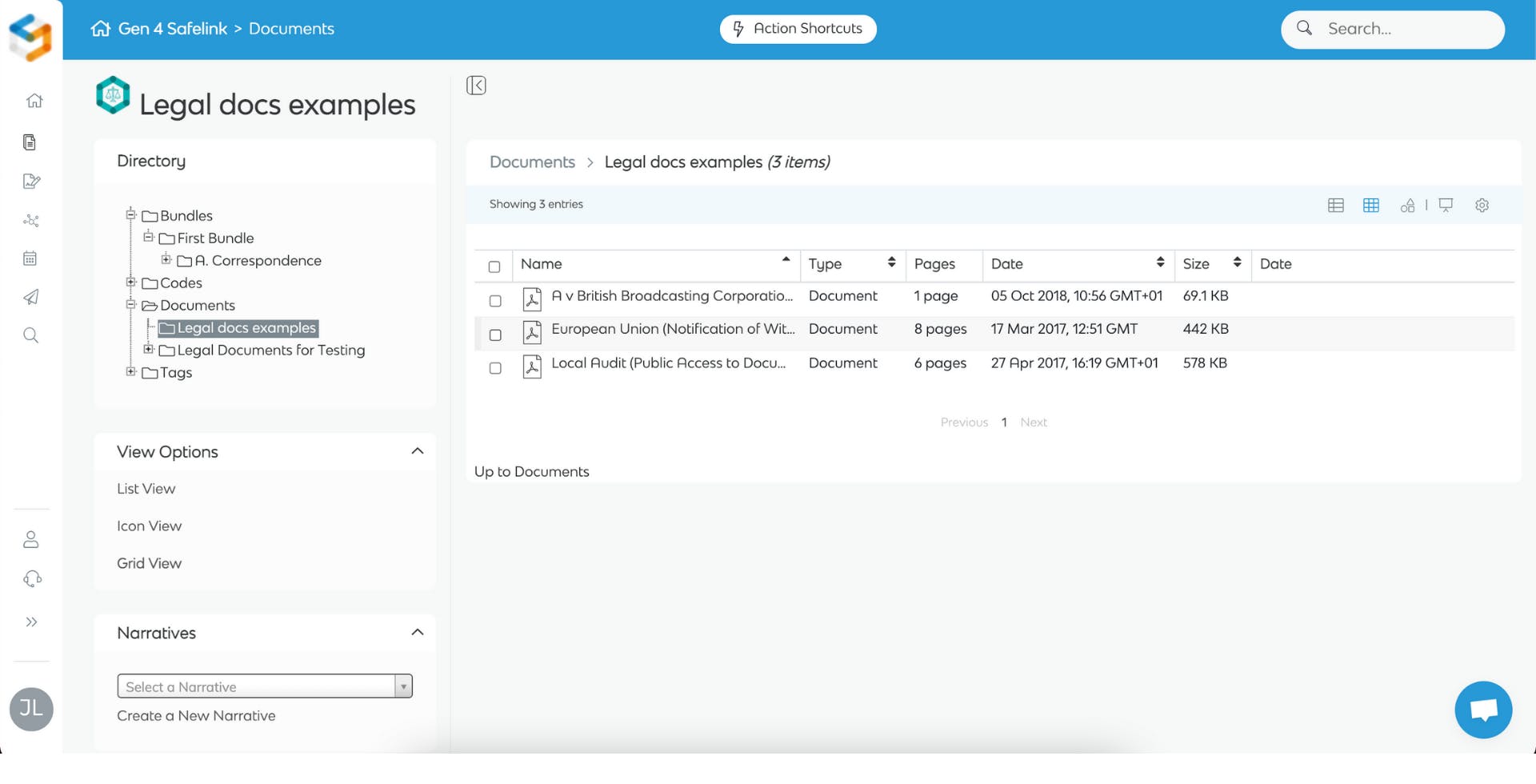The image size is (1536, 784).
Task: Tick the checkbox for the A v British Broadcasting document
Action: [x=495, y=301]
